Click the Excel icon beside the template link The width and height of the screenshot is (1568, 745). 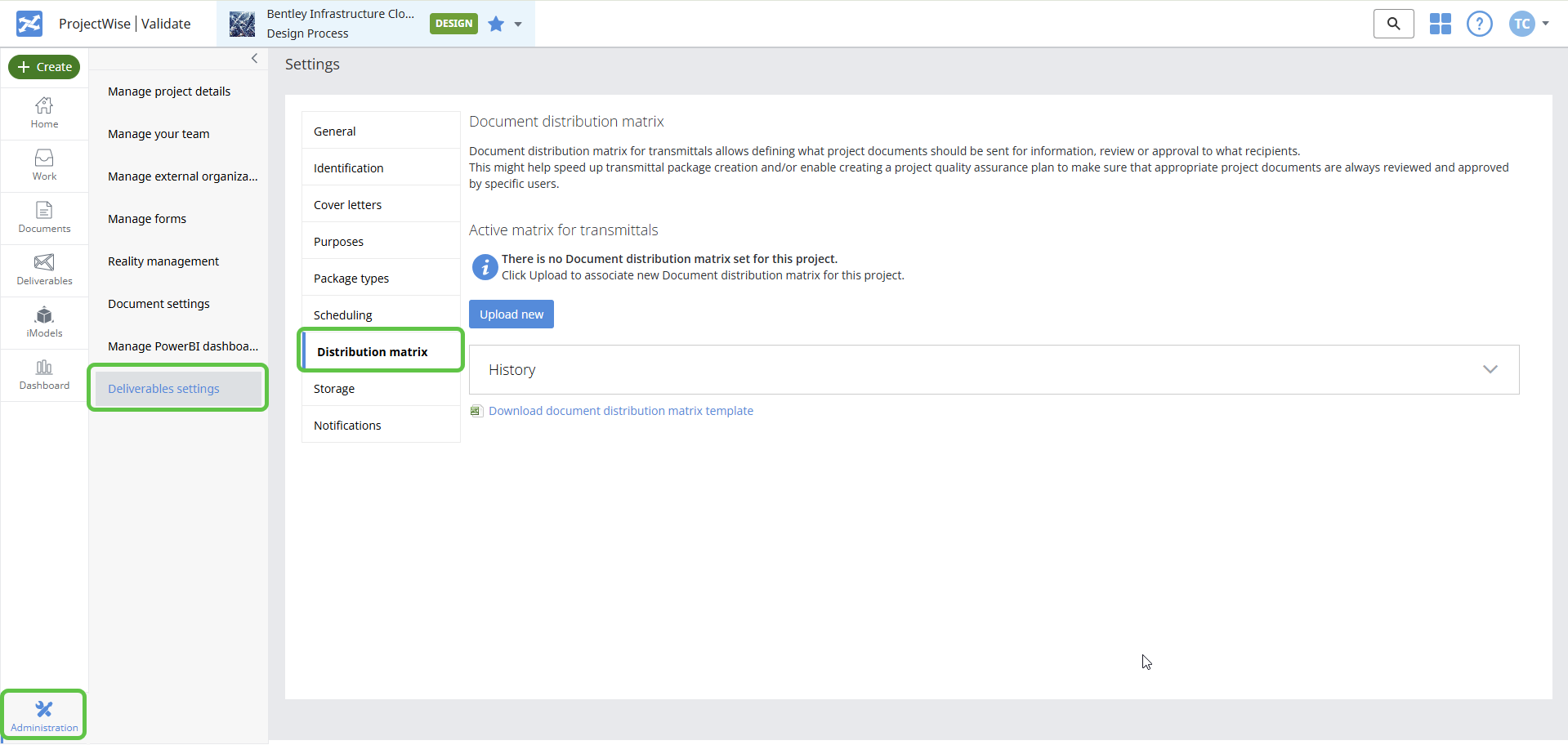[476, 411]
